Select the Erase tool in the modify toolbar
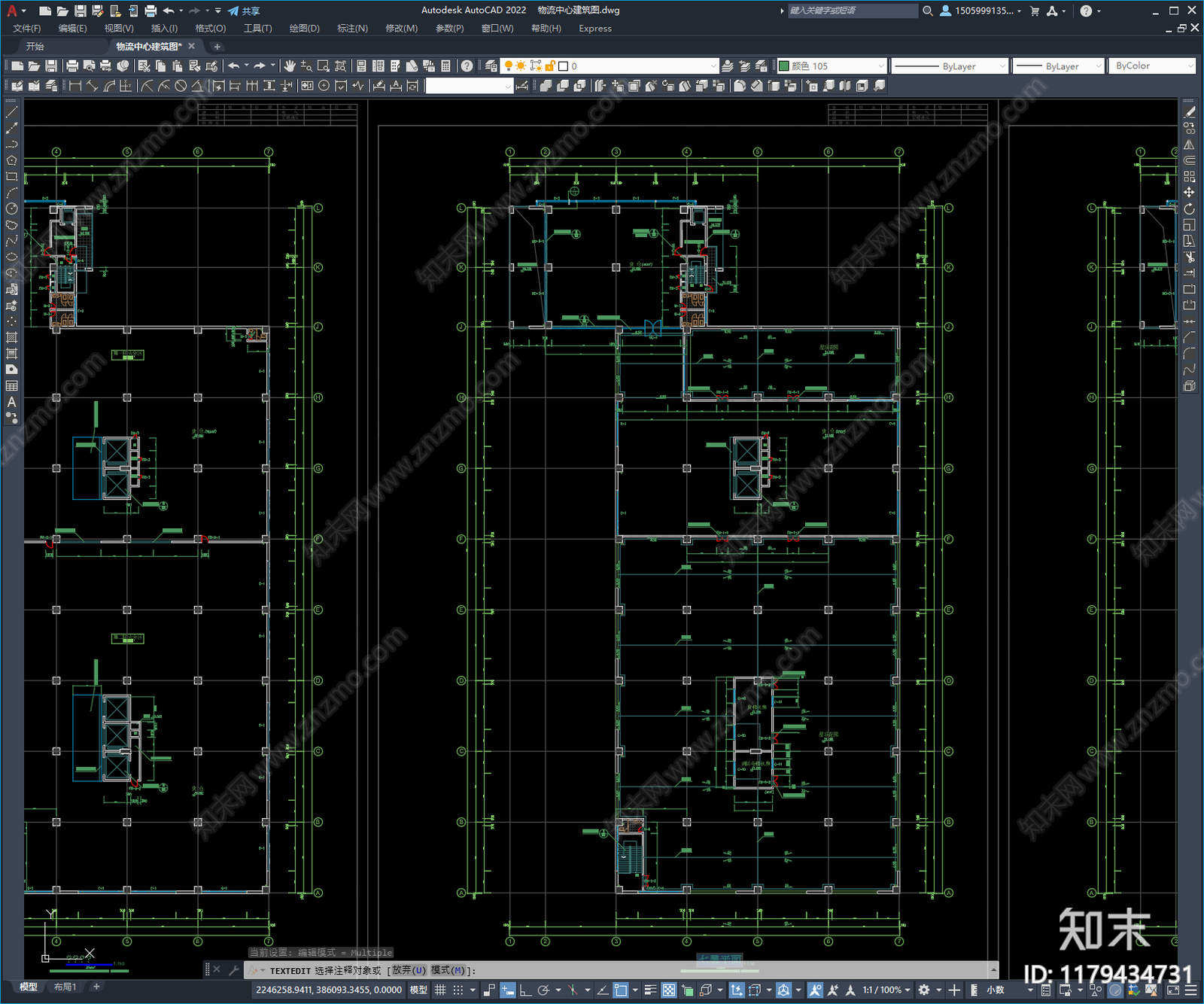This screenshot has height=1004, width=1204. click(x=1190, y=111)
